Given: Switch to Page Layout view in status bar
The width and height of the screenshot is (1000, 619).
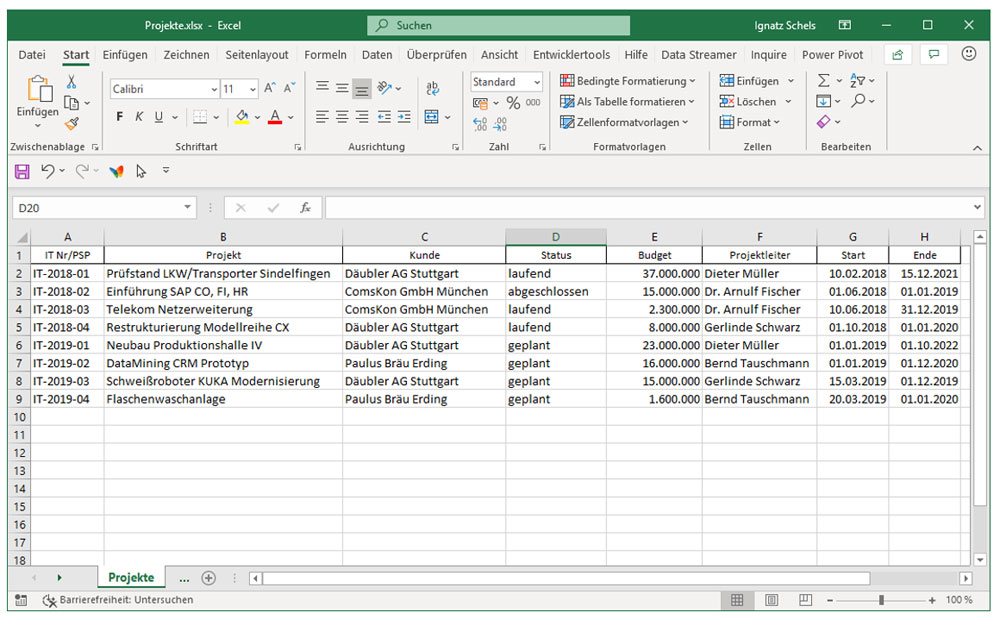Looking at the screenshot, I should click(x=769, y=600).
